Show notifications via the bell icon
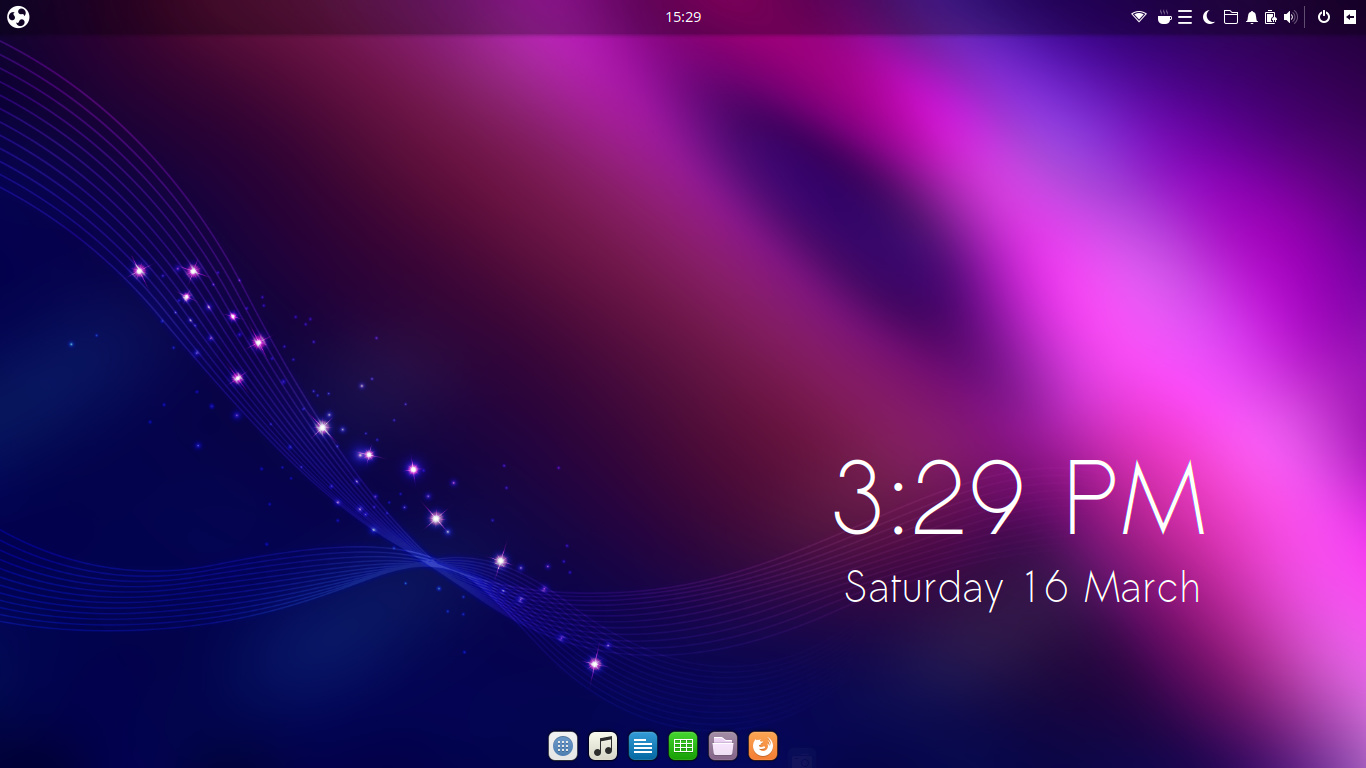The width and height of the screenshot is (1366, 768). [x=1252, y=17]
